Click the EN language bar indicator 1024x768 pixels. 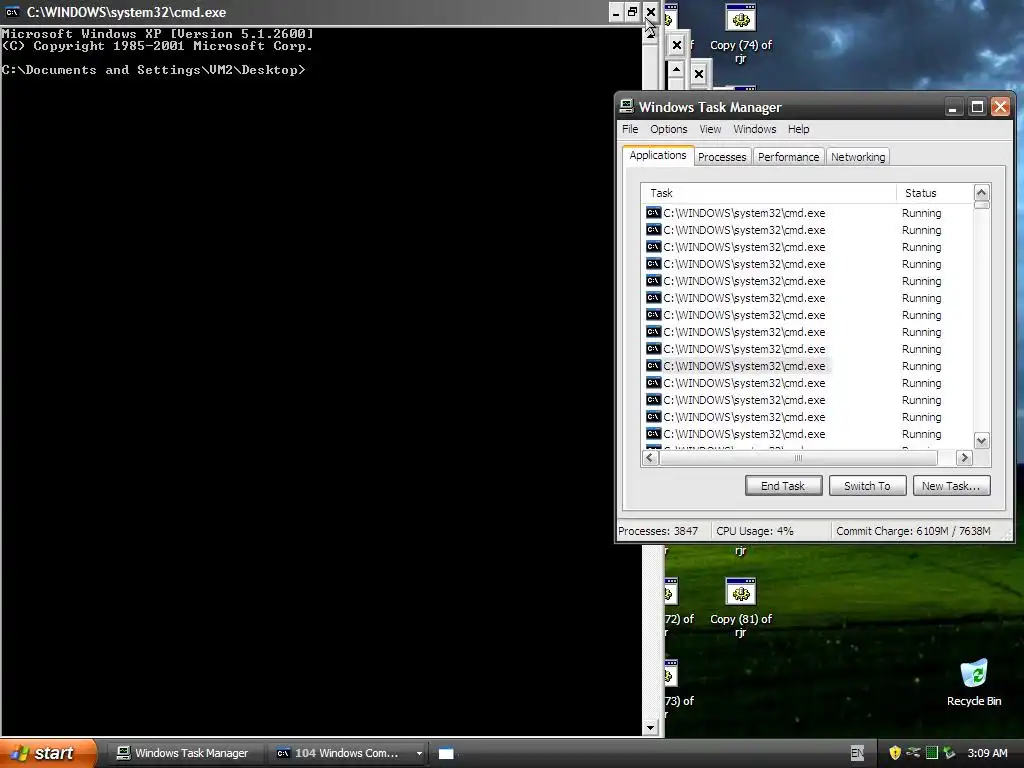857,753
